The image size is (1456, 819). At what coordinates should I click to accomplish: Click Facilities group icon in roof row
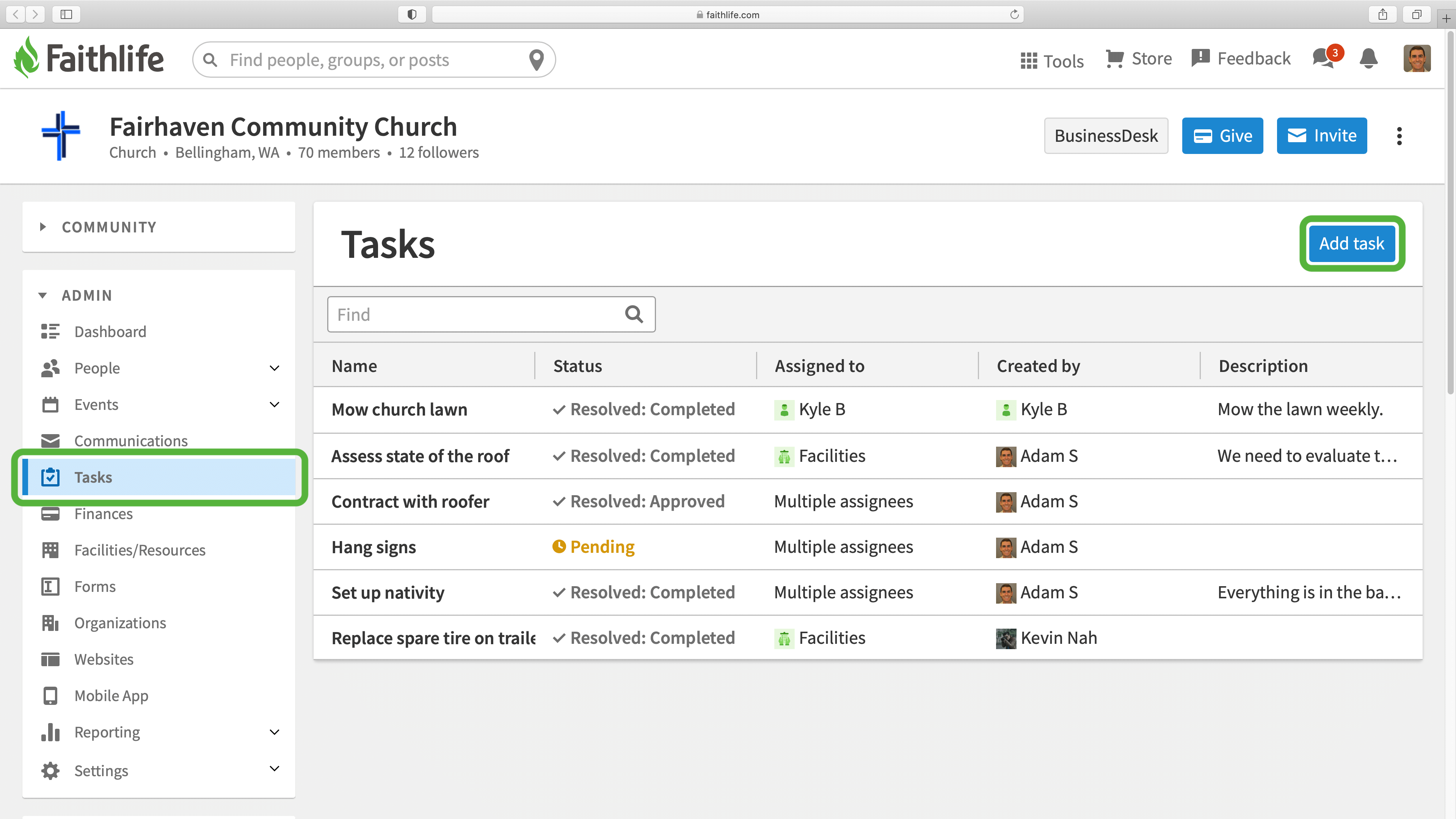point(784,456)
